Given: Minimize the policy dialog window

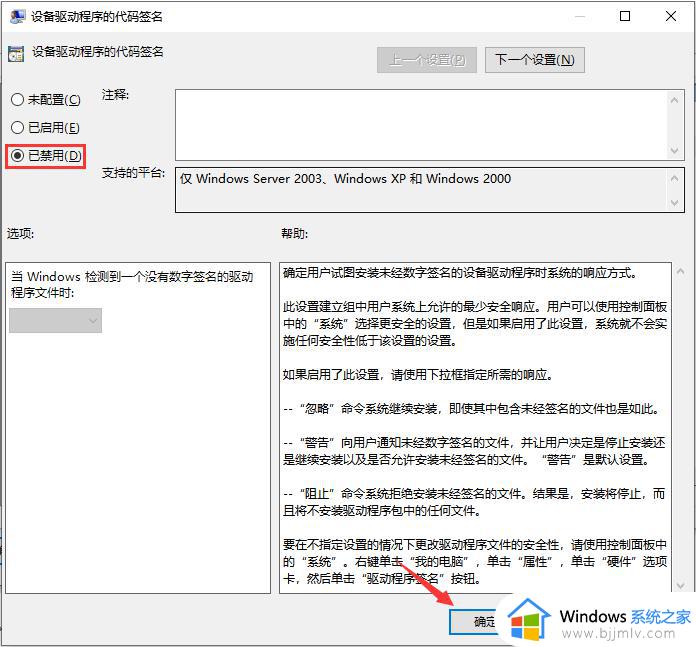Looking at the screenshot, I should point(580,16).
